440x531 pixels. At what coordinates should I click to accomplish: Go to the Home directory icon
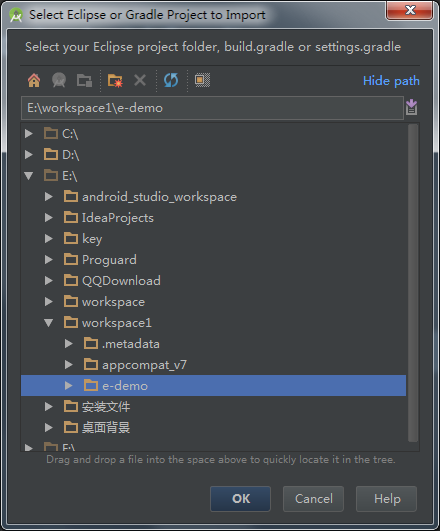[x=34, y=81]
